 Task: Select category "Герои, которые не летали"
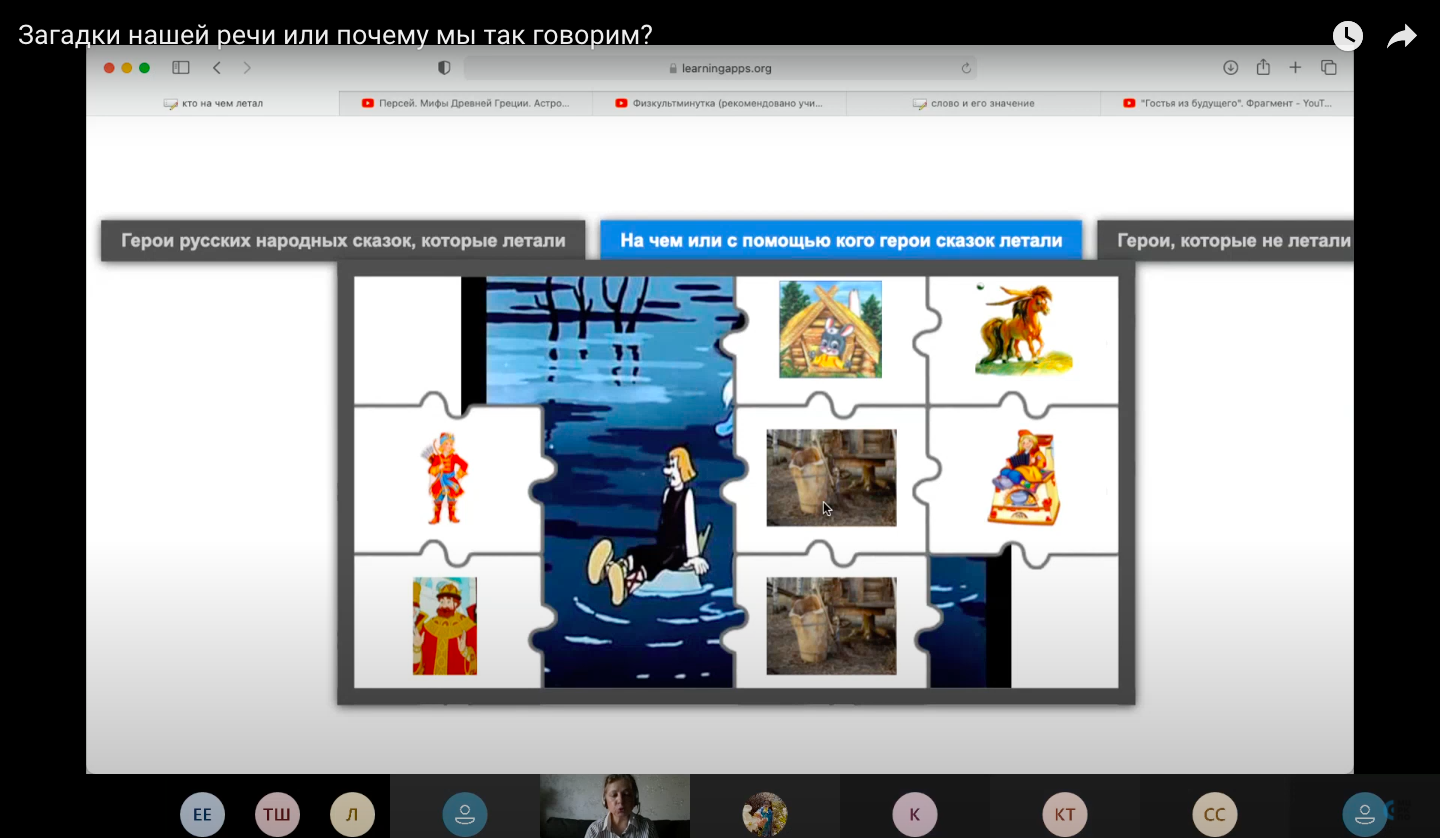[x=1226, y=241]
